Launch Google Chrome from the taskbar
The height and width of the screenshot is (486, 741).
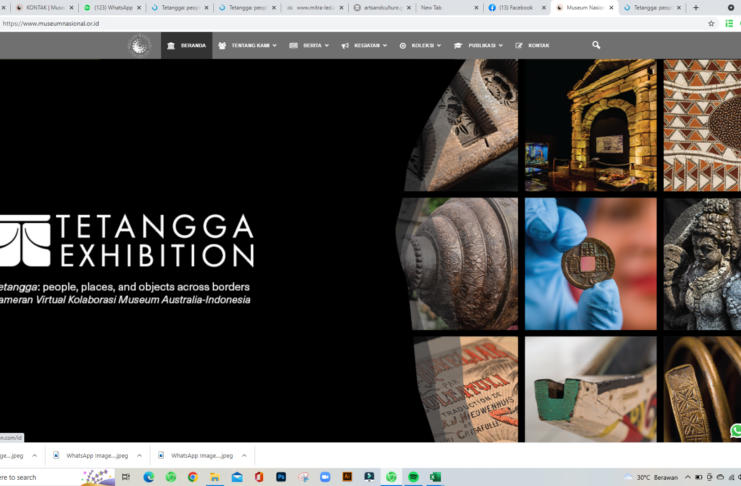(x=192, y=477)
